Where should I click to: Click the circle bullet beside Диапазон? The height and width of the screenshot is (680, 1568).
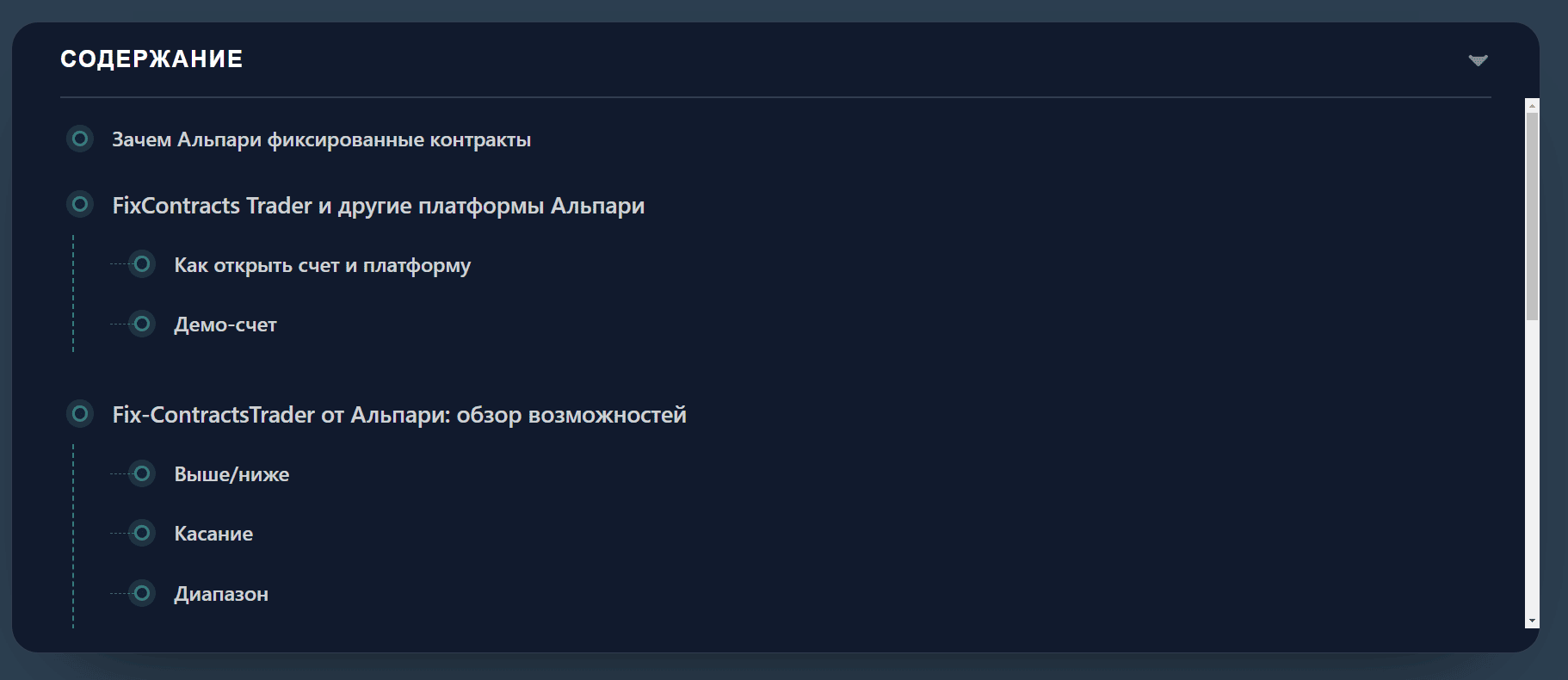point(142,593)
